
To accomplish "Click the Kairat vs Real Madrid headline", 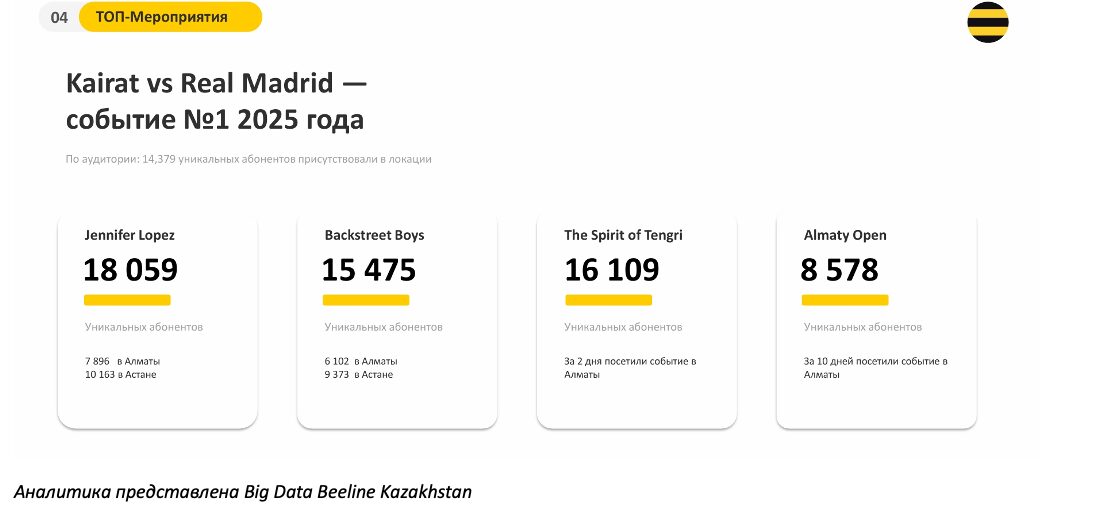I will [x=216, y=101].
